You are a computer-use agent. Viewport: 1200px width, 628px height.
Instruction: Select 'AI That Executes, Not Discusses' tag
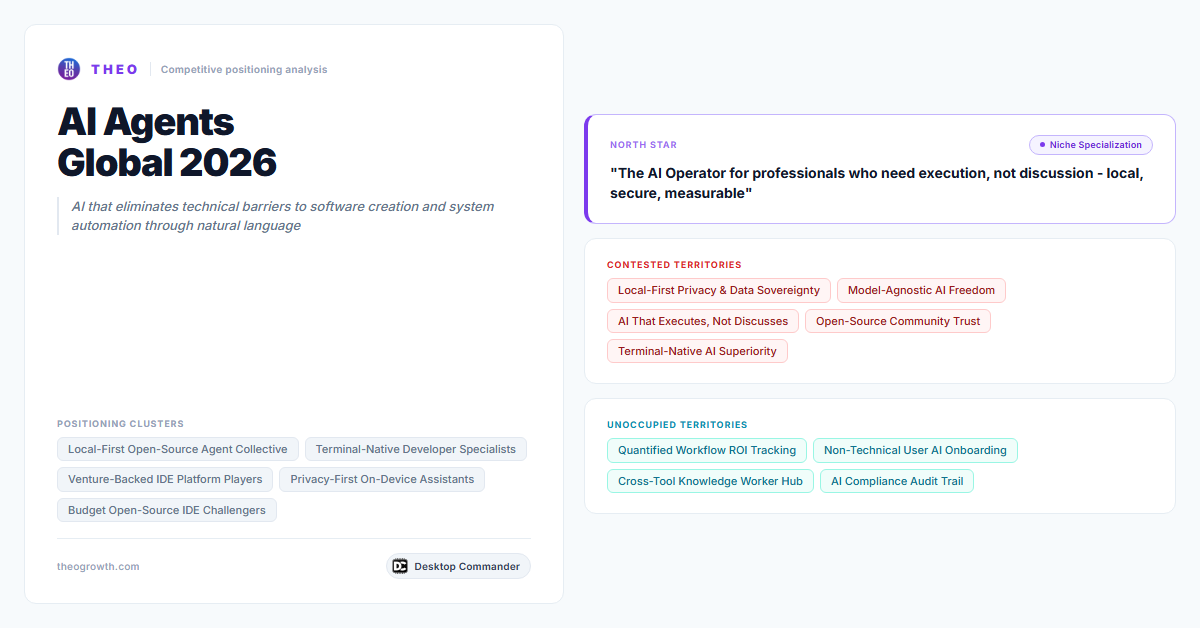pos(703,321)
